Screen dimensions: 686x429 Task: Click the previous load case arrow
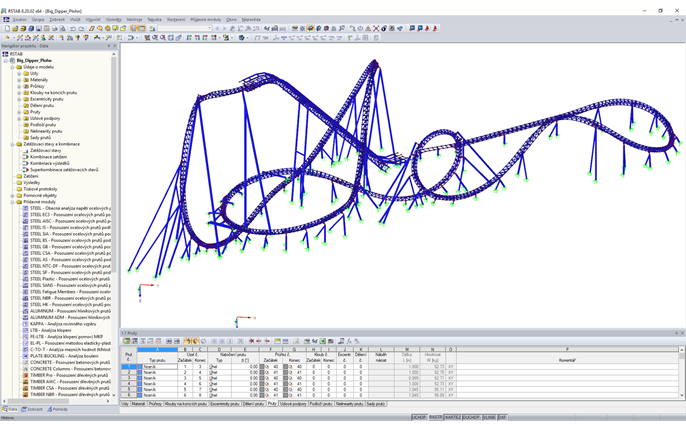click(x=217, y=28)
